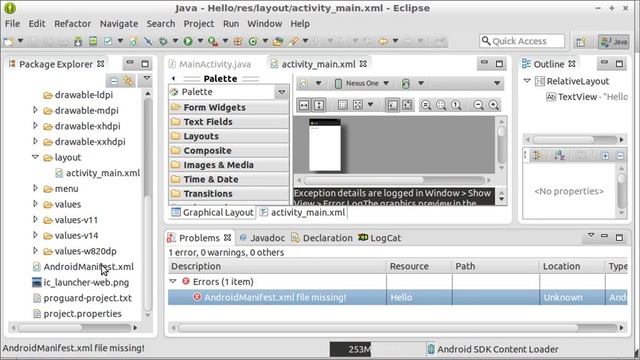Click Link with Editor in Package Explorer
The image size is (640, 360).
[129, 81]
